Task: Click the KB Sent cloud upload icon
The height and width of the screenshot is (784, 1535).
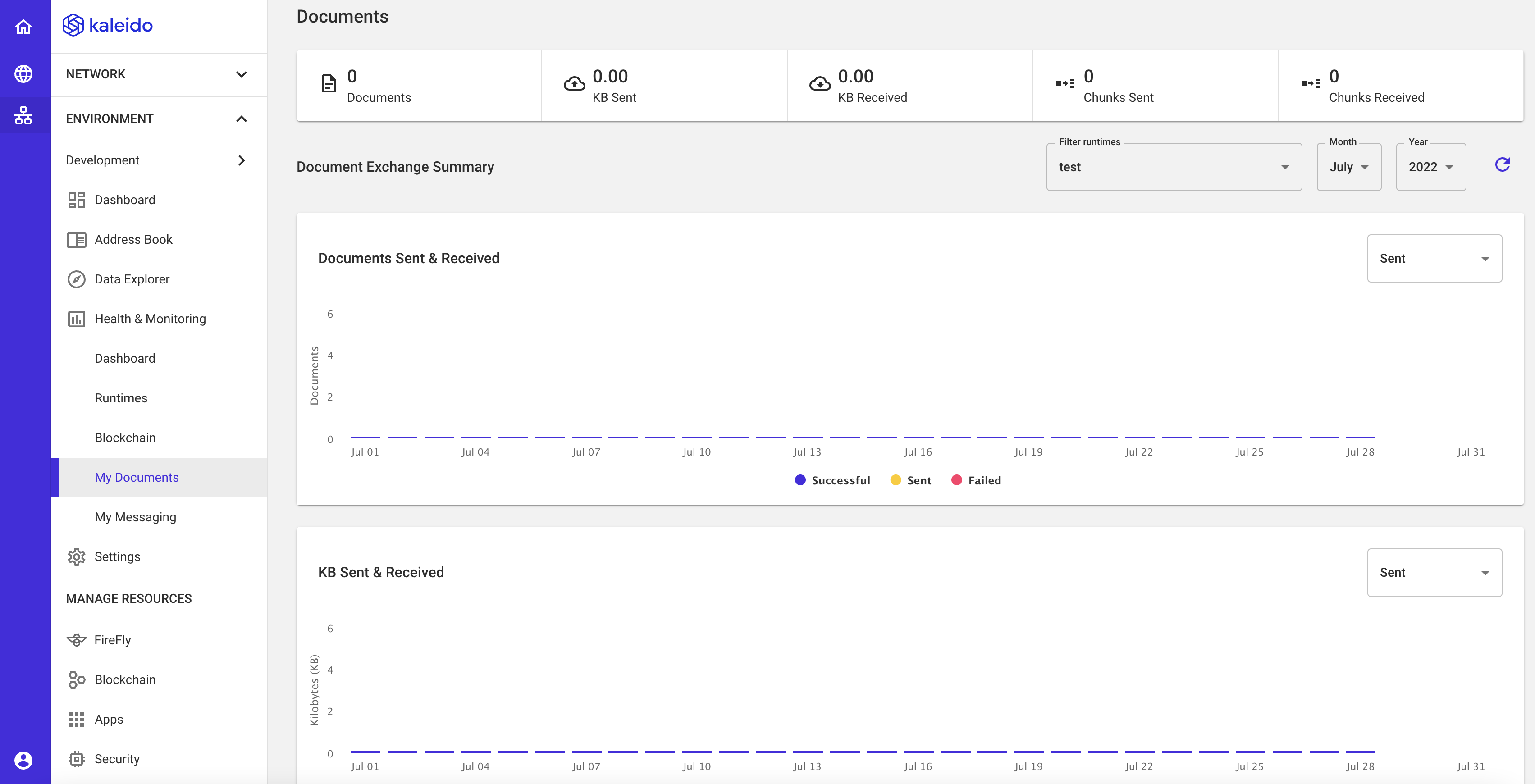Action: [x=575, y=83]
